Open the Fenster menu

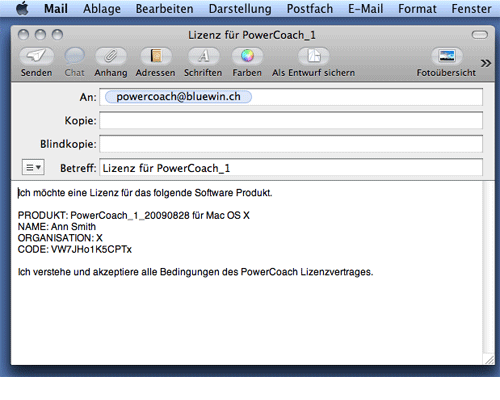coord(471,8)
